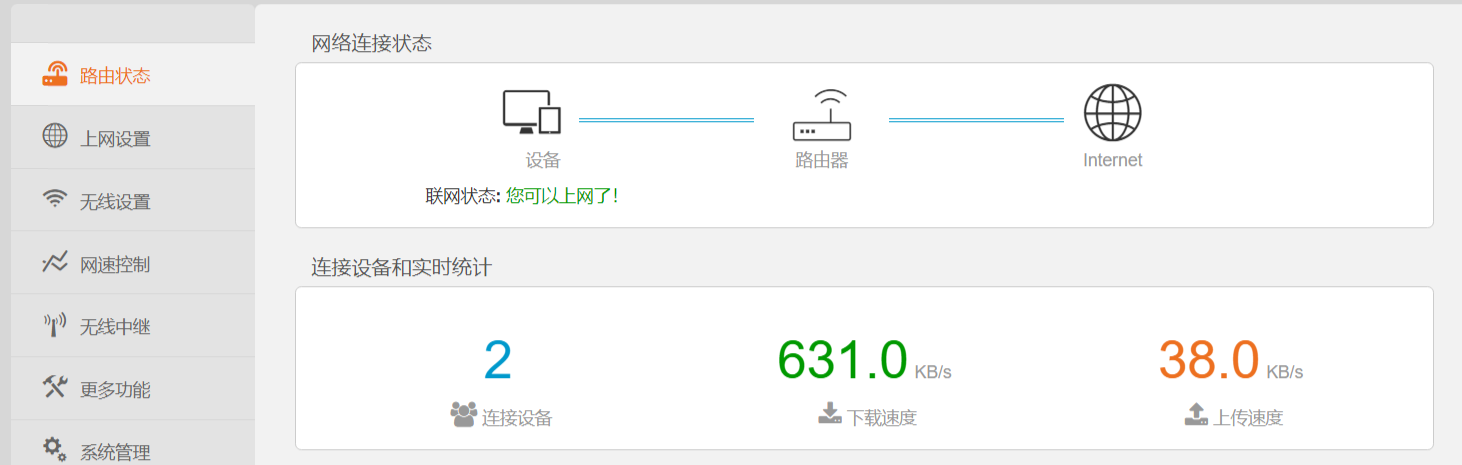Click the download speed arrow icon
This screenshot has height=465, width=1462.
830,414
